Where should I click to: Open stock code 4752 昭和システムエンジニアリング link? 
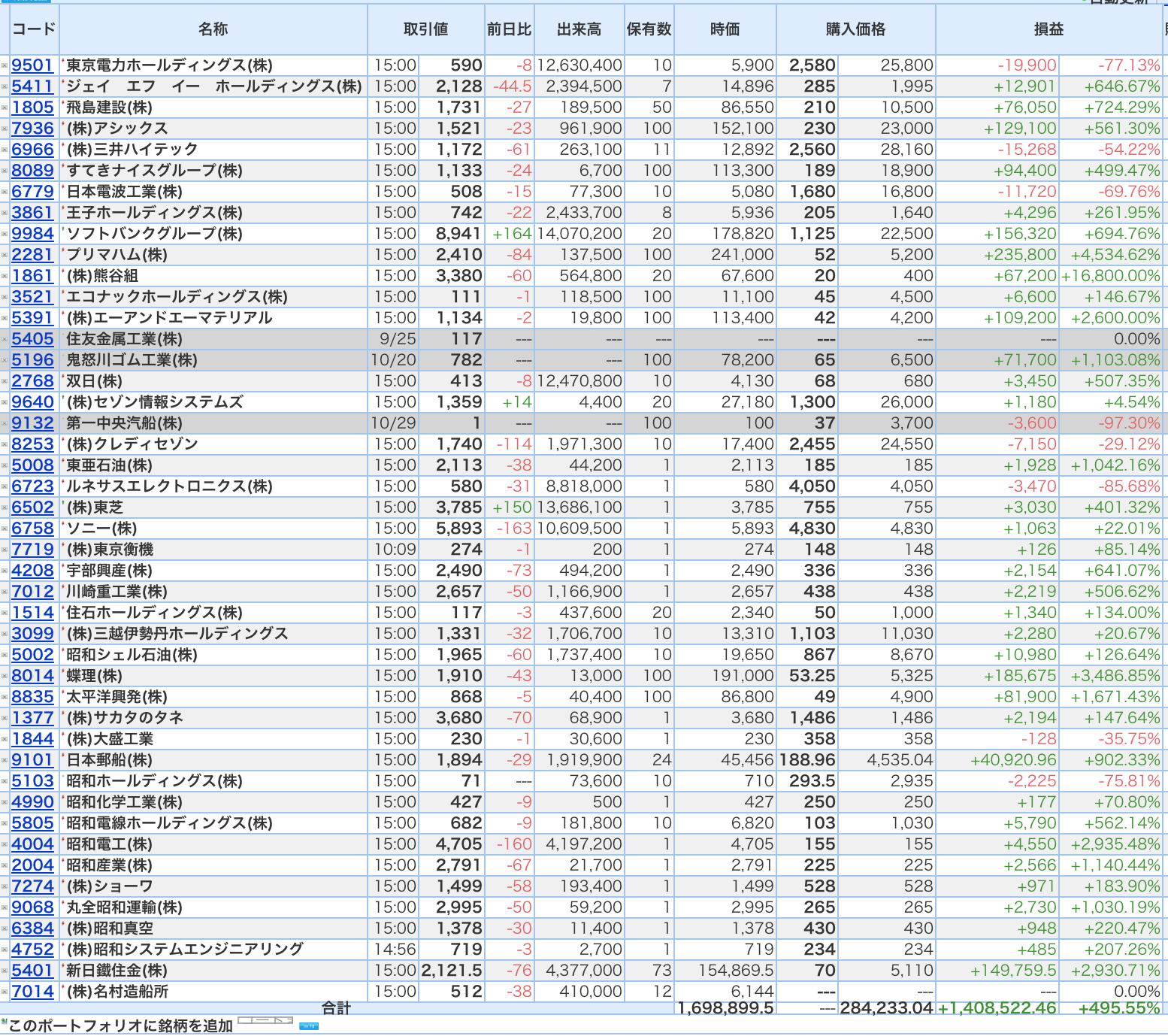pos(32,950)
